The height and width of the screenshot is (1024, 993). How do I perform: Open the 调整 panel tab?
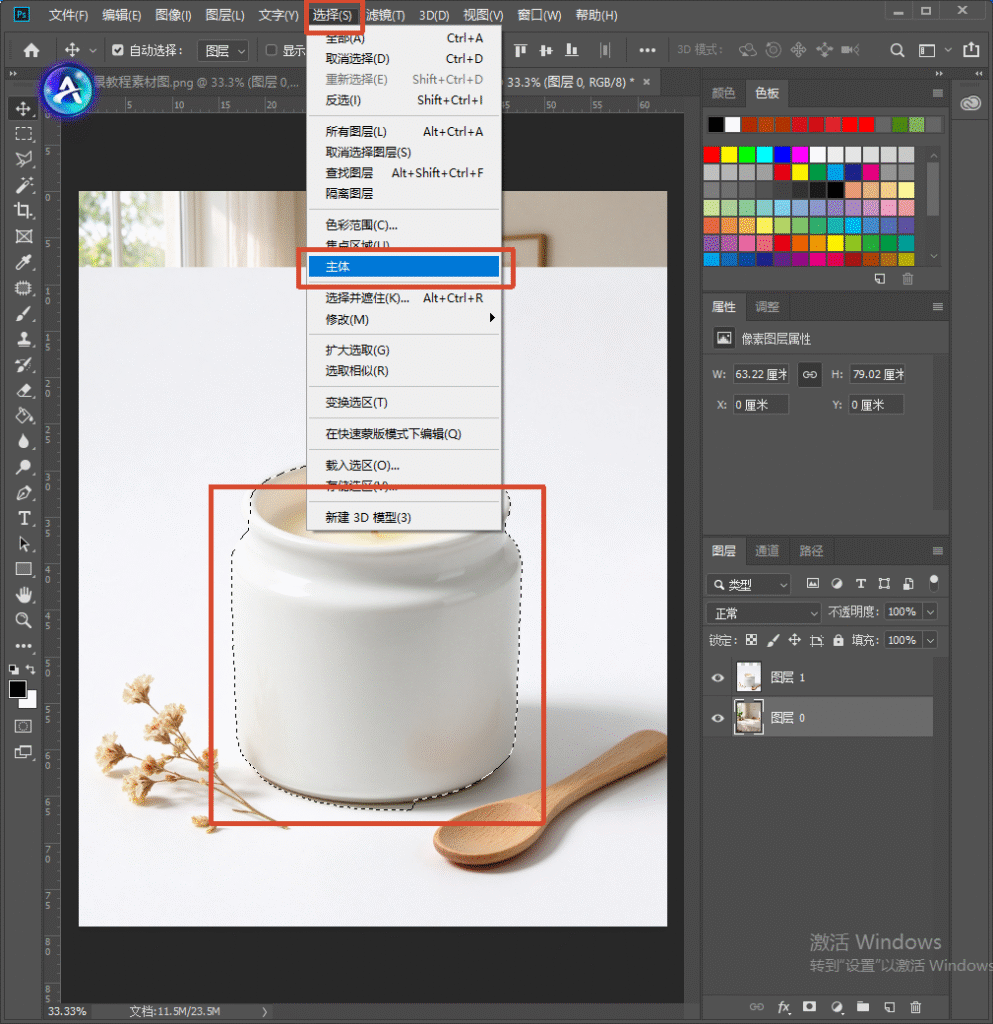click(x=767, y=306)
